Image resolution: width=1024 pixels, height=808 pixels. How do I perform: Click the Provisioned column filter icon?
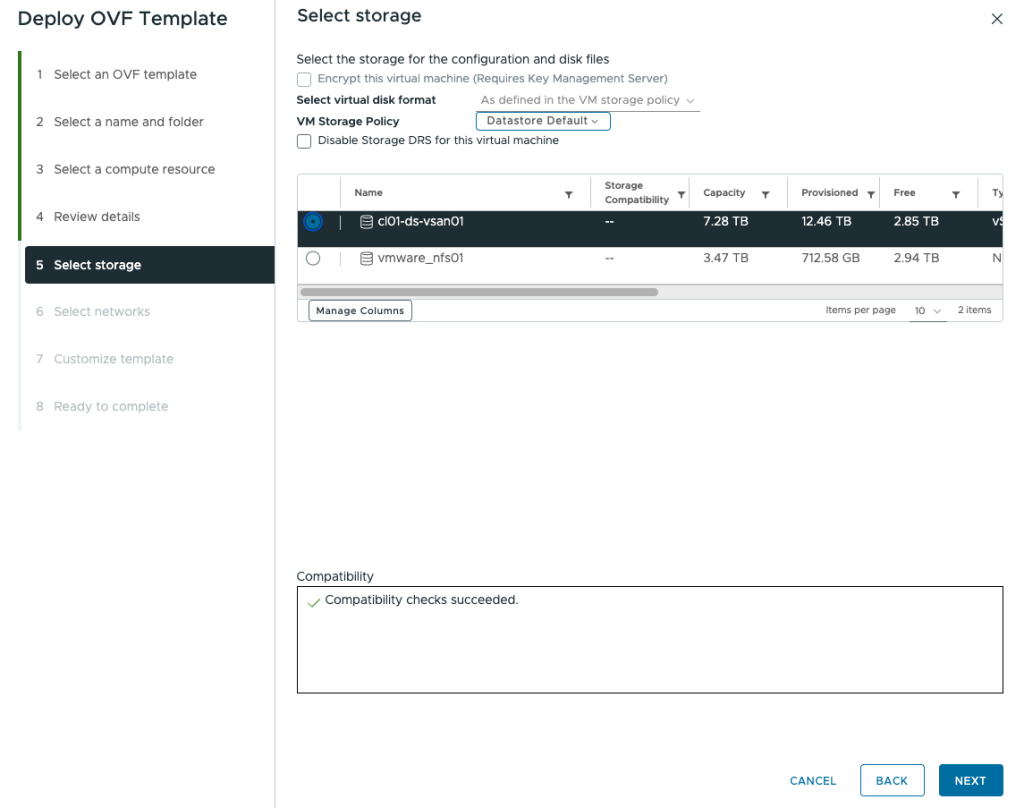[x=871, y=194]
